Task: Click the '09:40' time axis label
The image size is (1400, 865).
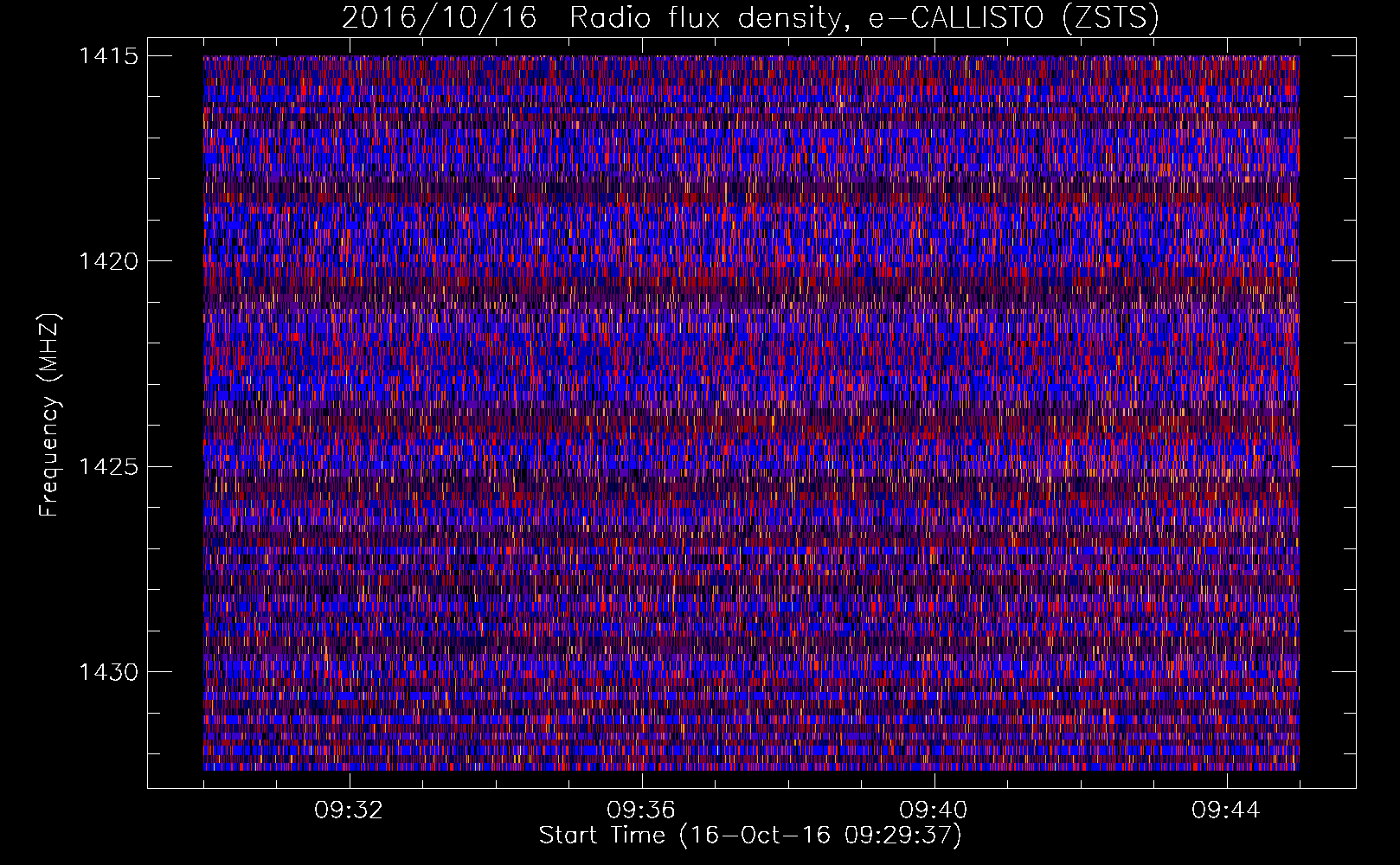Action: tap(934, 811)
